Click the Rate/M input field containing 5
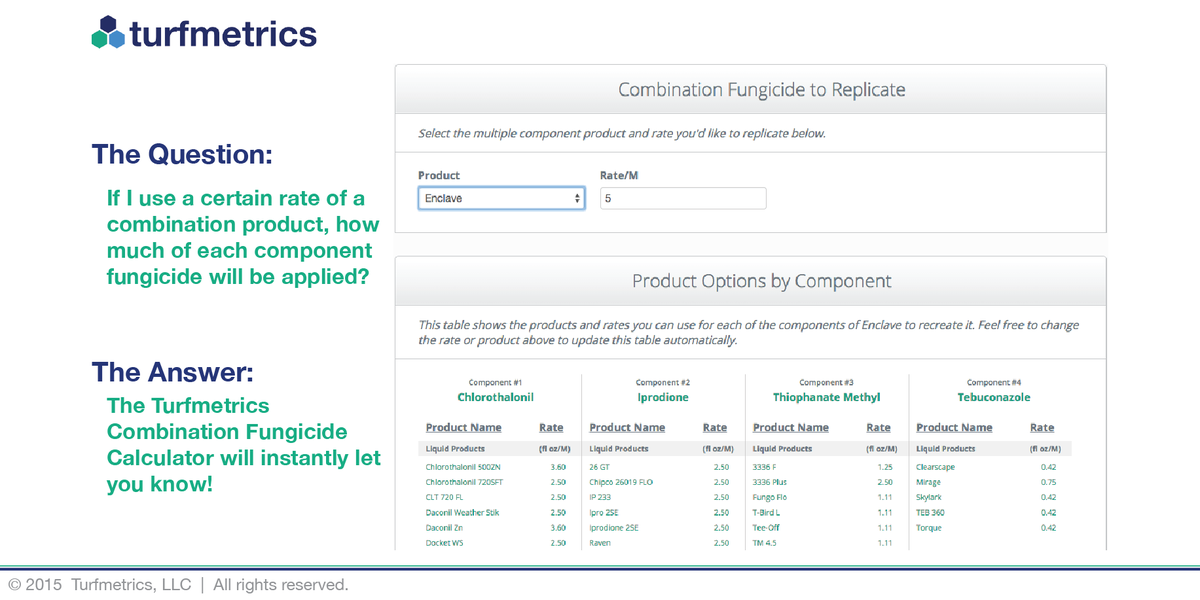 (683, 198)
